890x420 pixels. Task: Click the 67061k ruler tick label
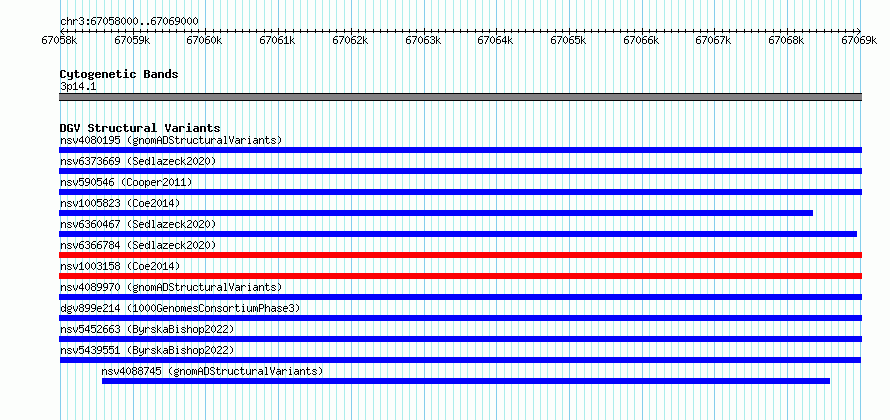pos(278,40)
